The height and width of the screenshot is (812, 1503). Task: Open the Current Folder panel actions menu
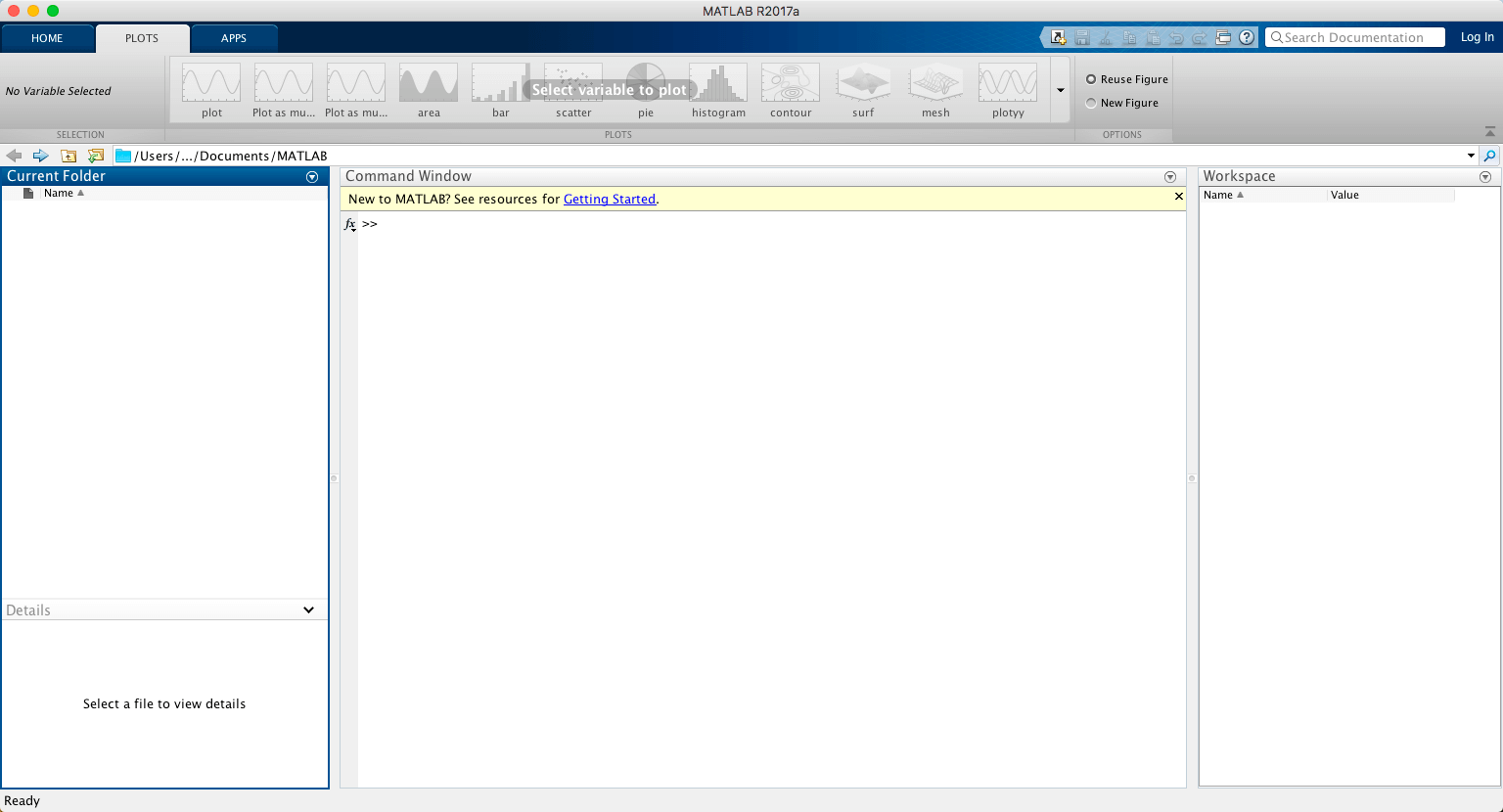pos(312,177)
